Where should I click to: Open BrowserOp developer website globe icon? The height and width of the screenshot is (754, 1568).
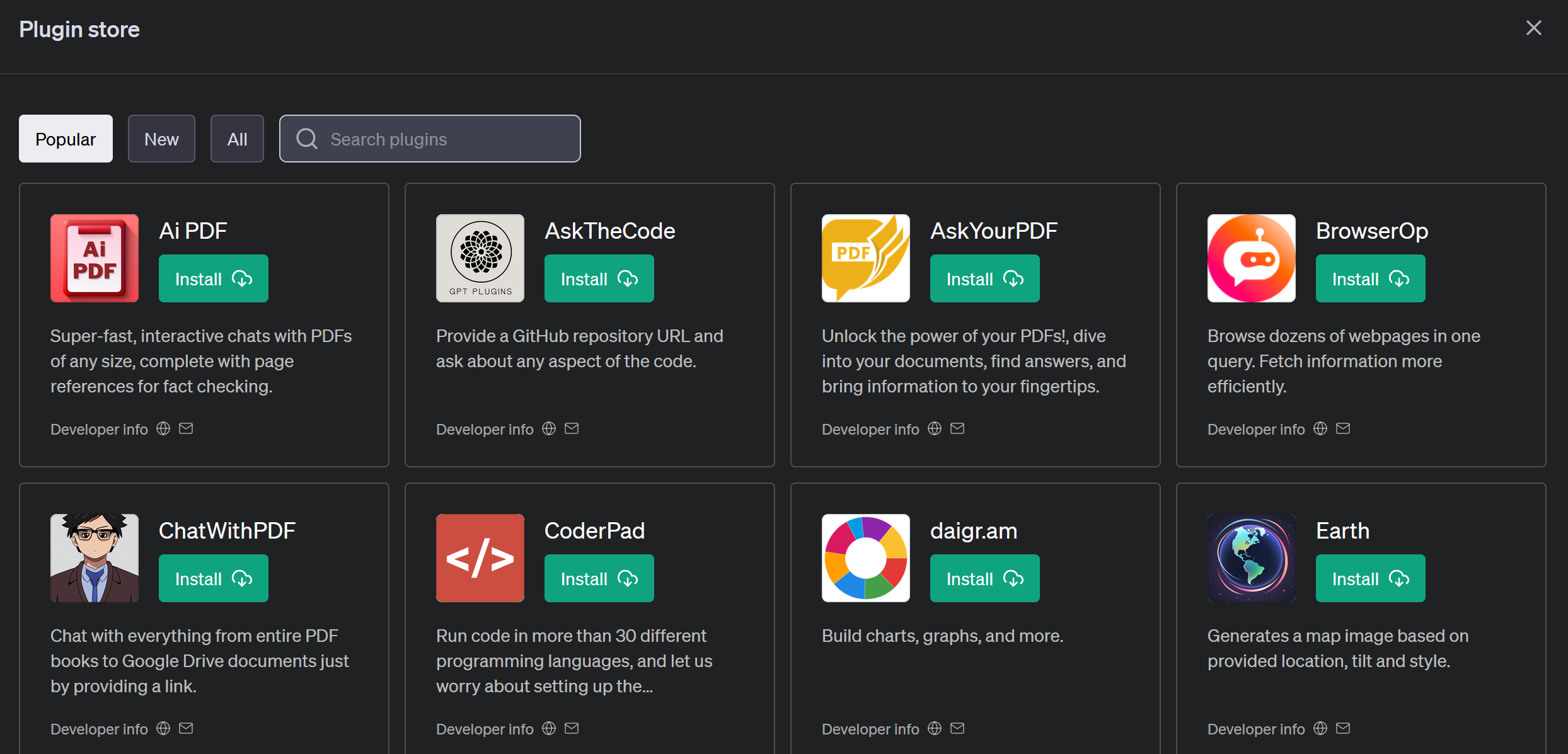point(1320,428)
